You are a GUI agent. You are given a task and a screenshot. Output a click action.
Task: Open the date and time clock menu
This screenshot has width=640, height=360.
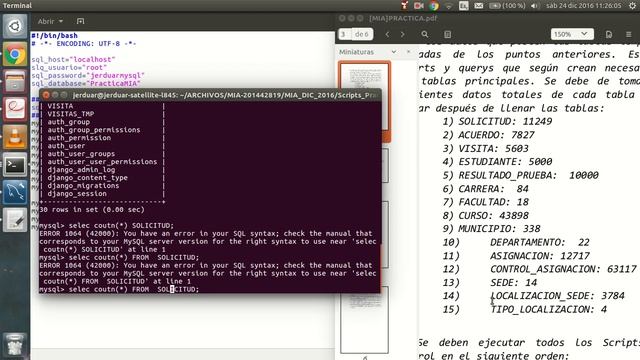tap(584, 6)
